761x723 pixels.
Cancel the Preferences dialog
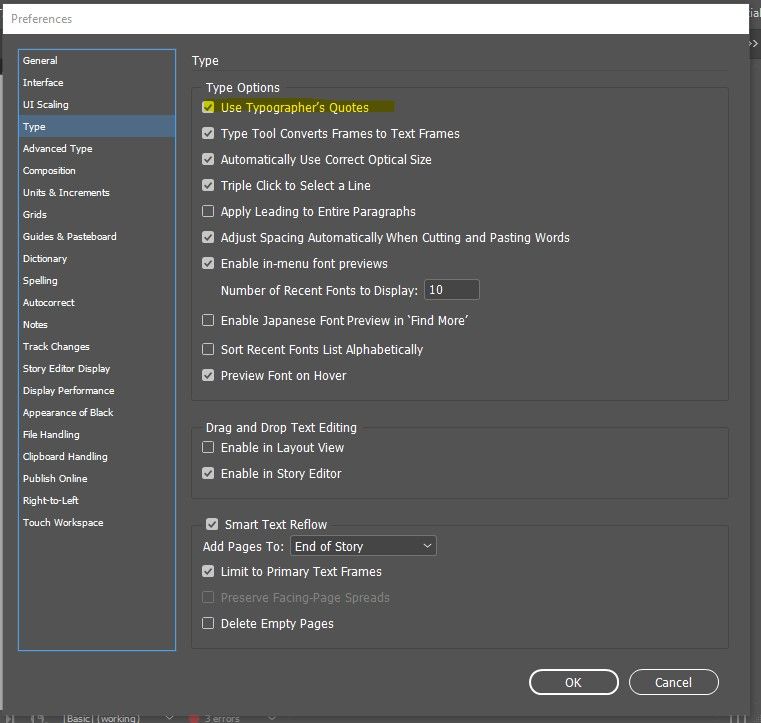(x=673, y=682)
